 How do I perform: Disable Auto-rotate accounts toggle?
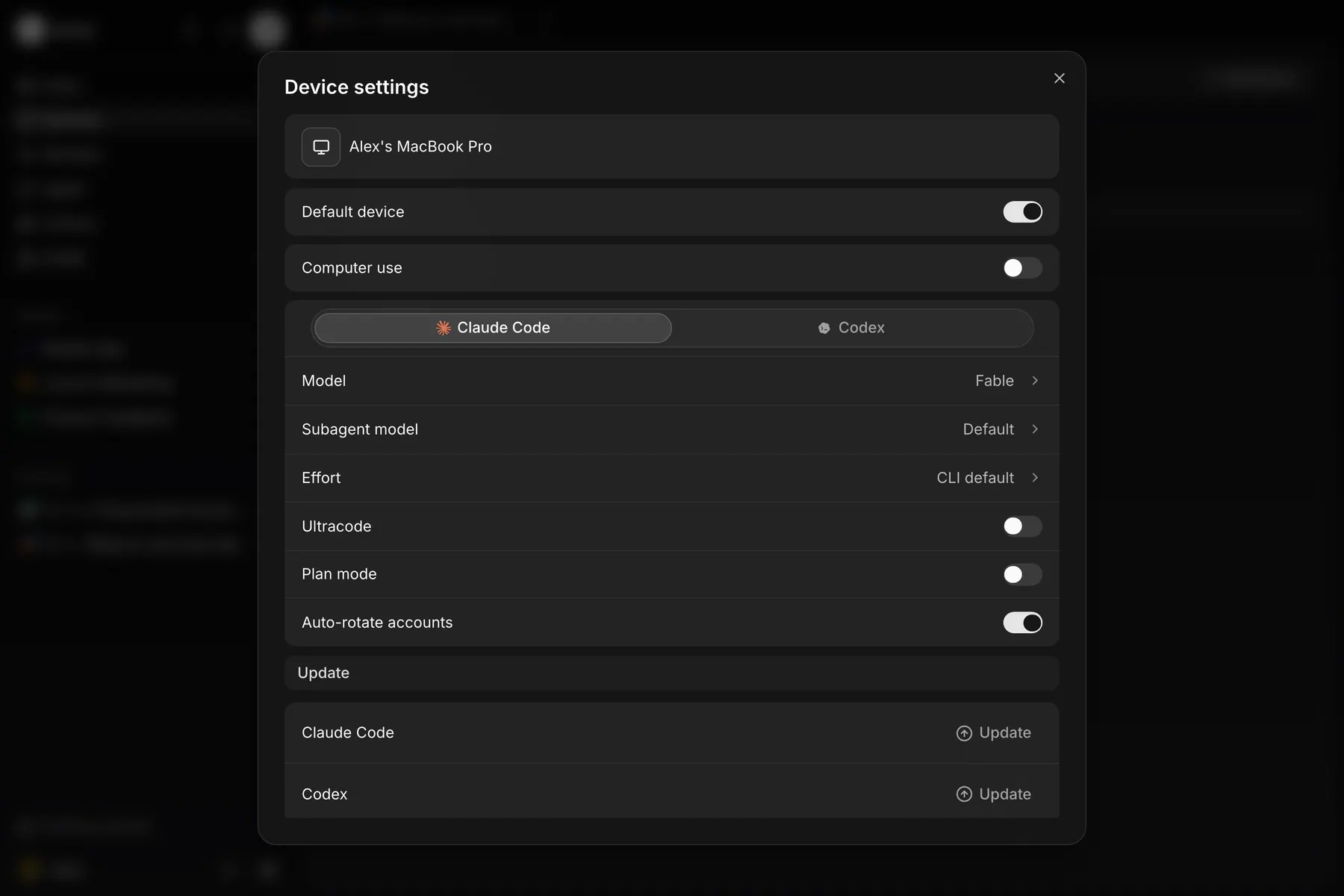1022,623
